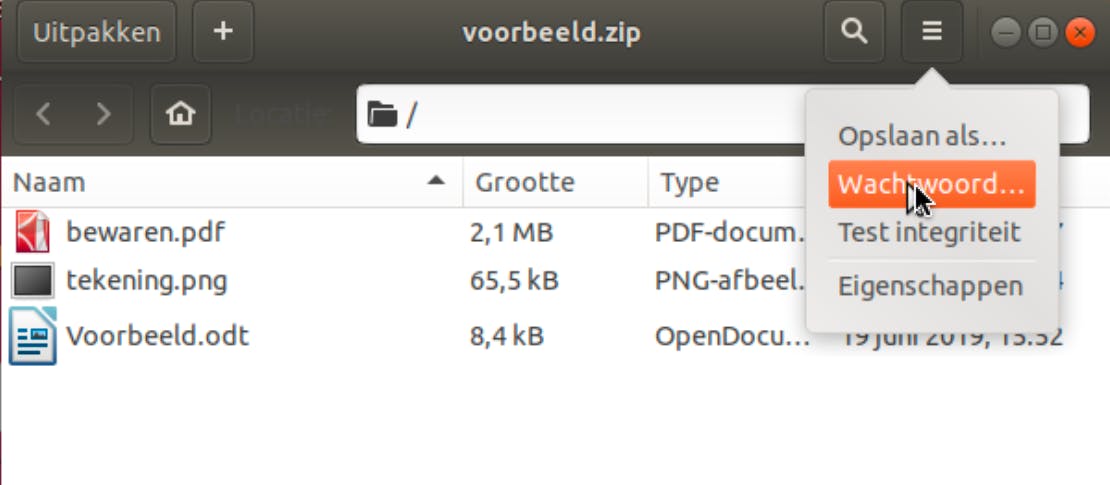
Task: Open Eigenschappen from the menu
Action: (930, 287)
